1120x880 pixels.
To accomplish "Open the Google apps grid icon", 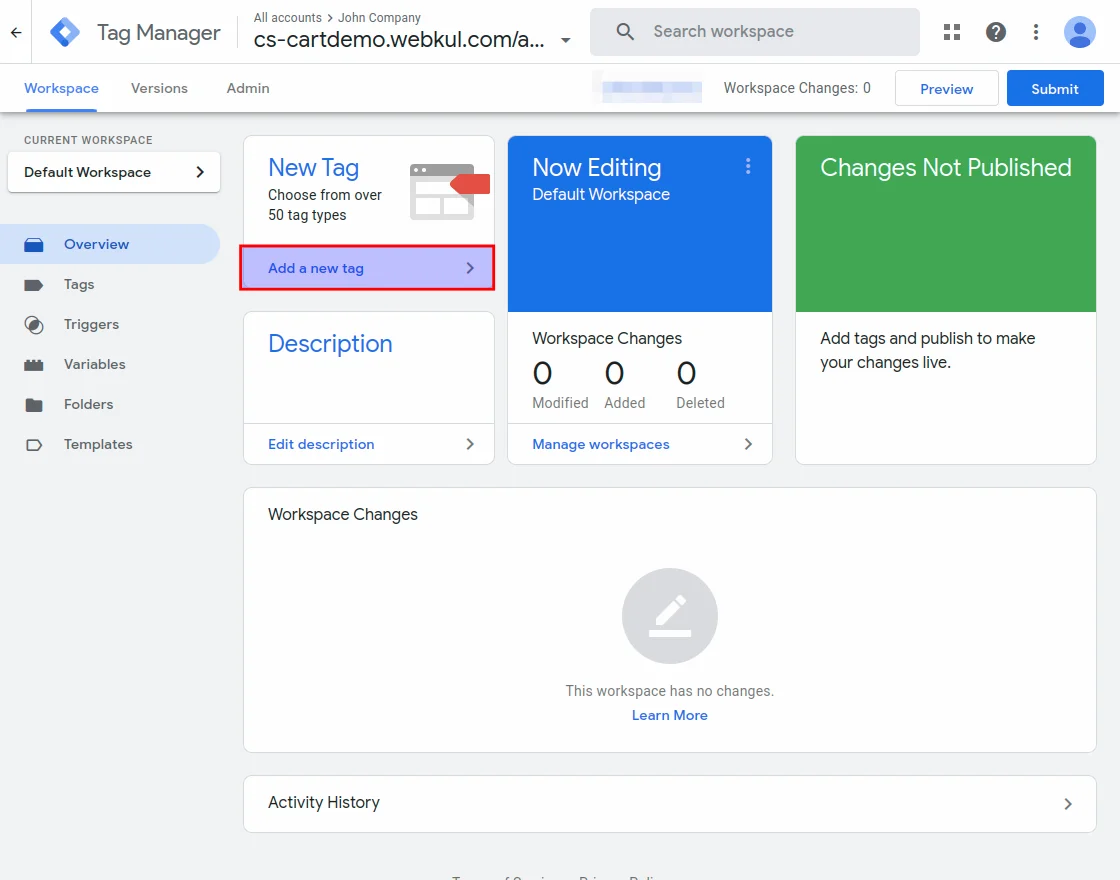I will coord(952,32).
